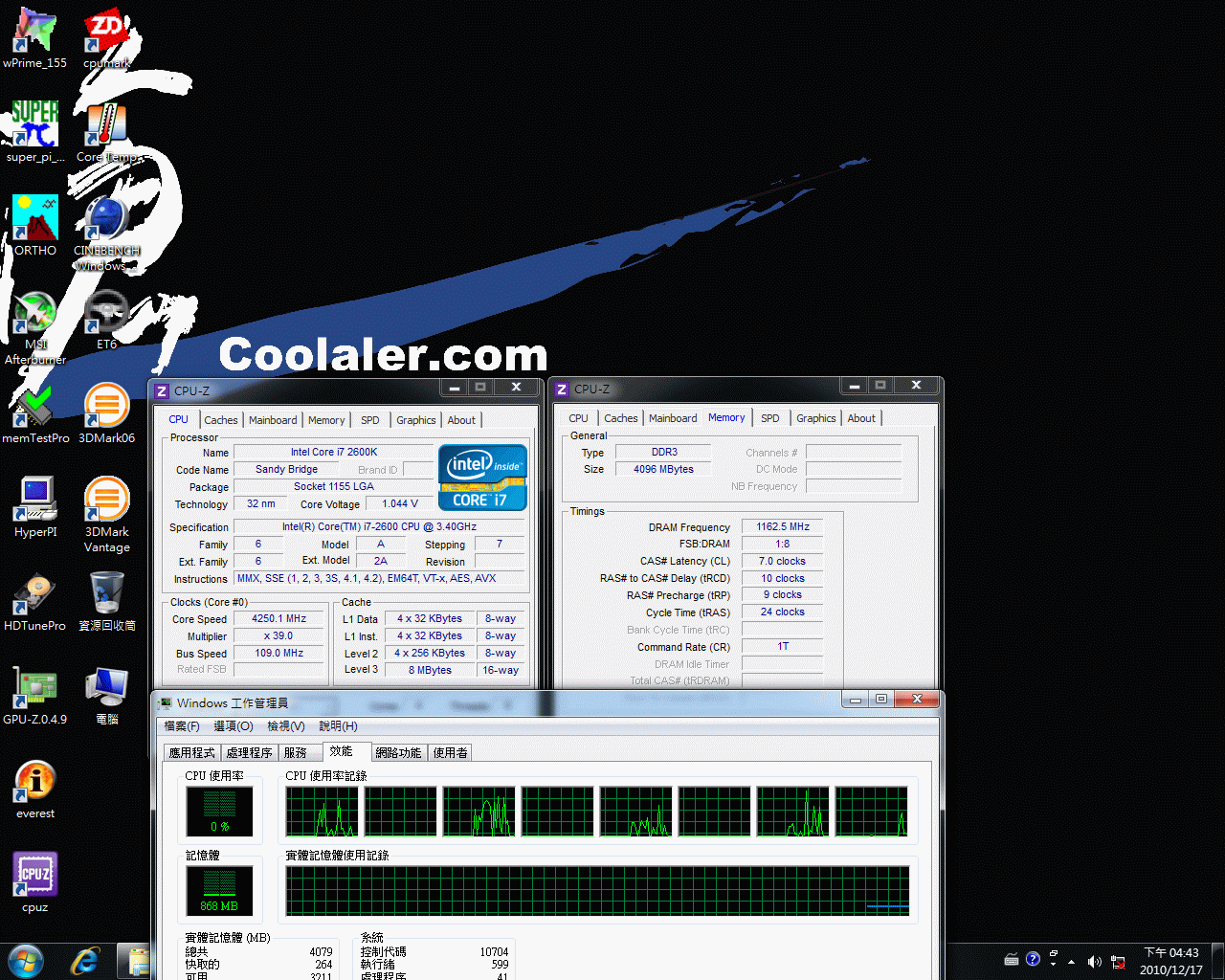Switch to 處理程序 tab in Task Manager

[250, 753]
